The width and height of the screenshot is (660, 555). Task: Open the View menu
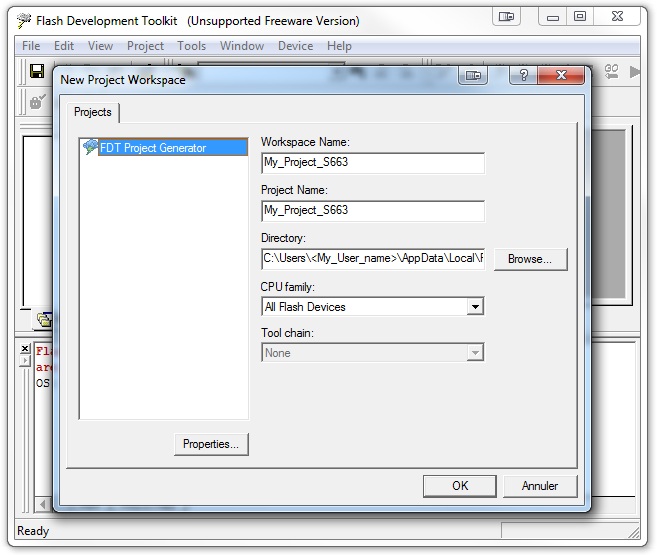point(100,45)
